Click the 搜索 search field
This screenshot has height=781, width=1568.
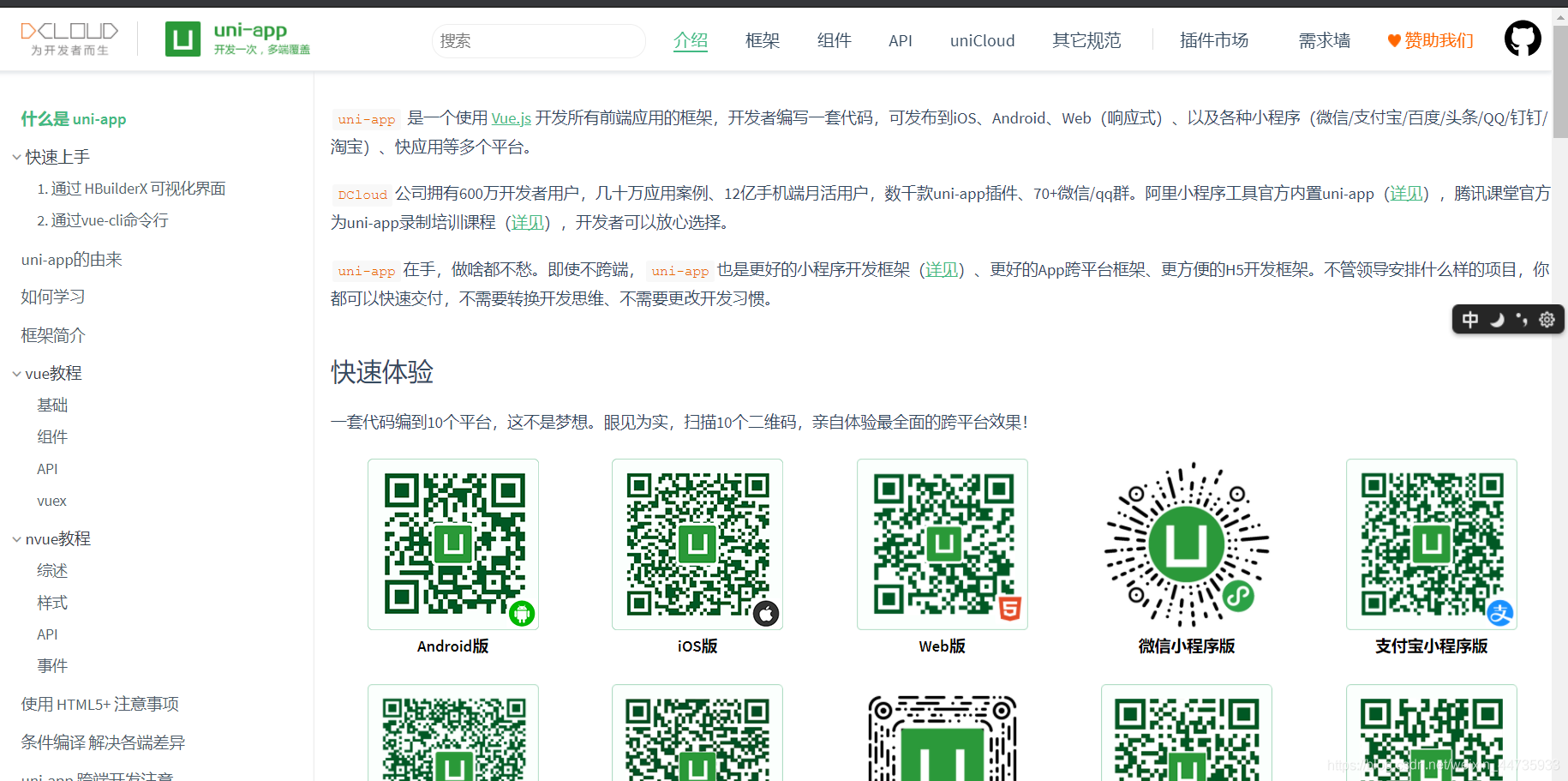coord(539,40)
